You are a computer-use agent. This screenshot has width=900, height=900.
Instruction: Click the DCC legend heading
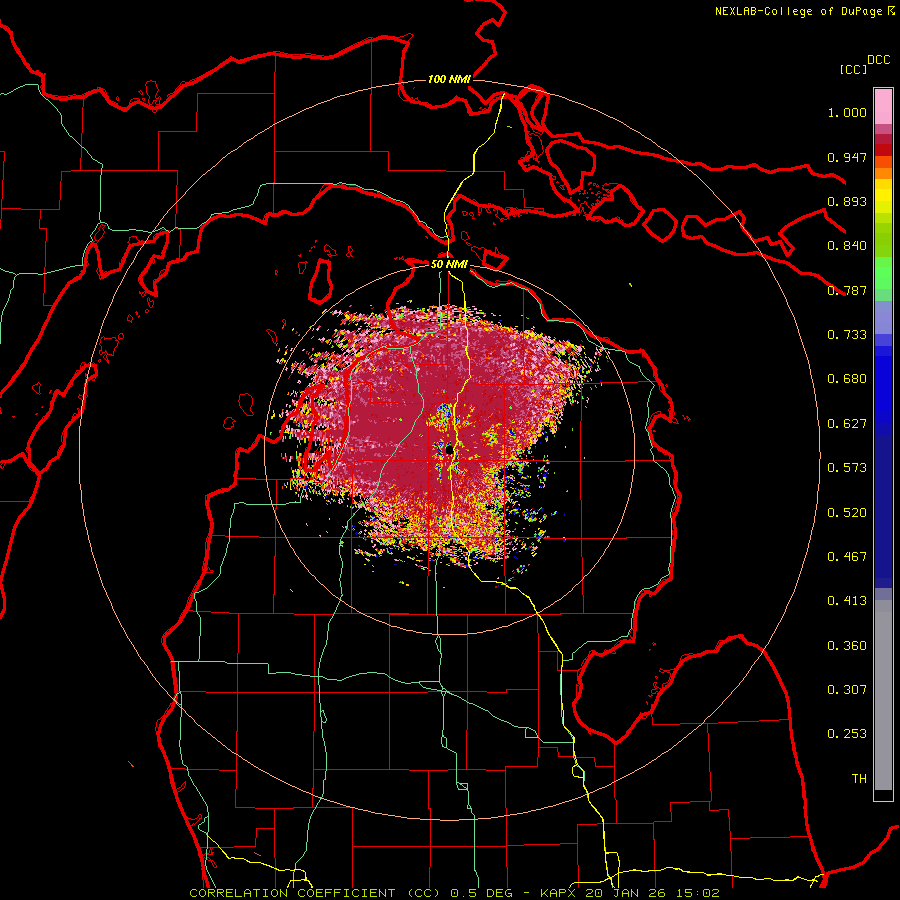pos(879,60)
